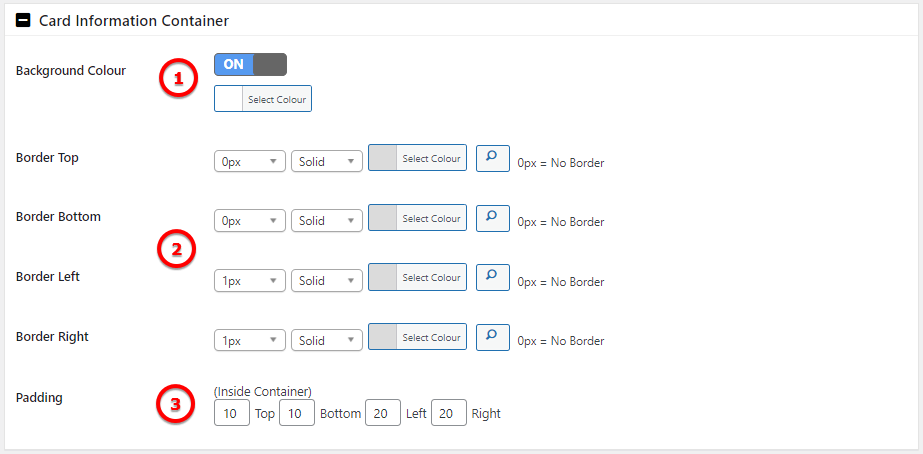This screenshot has height=454, width=923.
Task: Toggle the Background Colour ON switch
Action: [250, 65]
